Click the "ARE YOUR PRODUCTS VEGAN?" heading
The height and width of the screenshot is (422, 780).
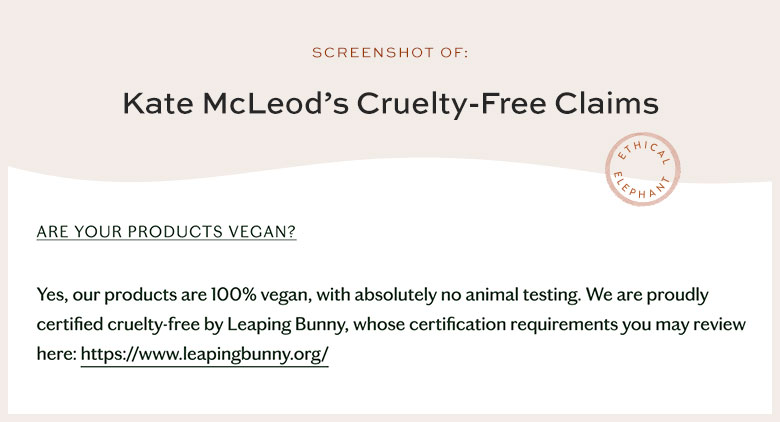(166, 232)
